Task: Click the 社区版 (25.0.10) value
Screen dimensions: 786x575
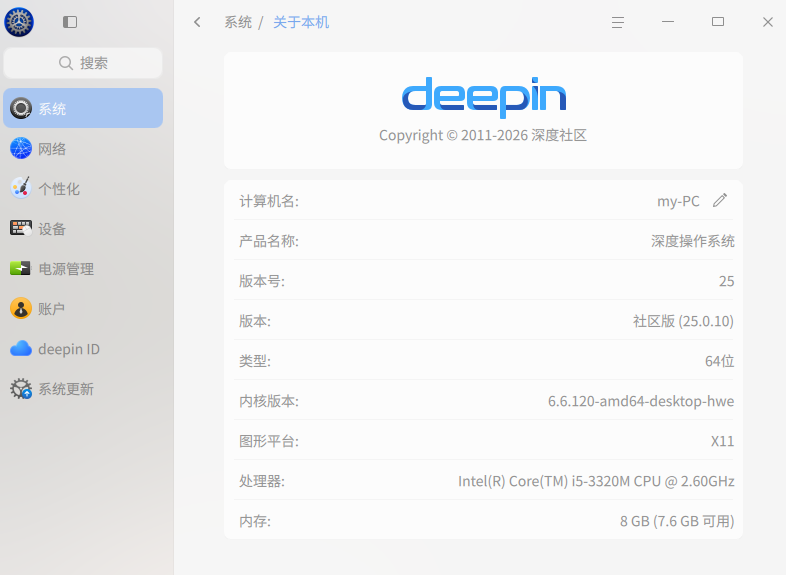Action: tap(683, 321)
